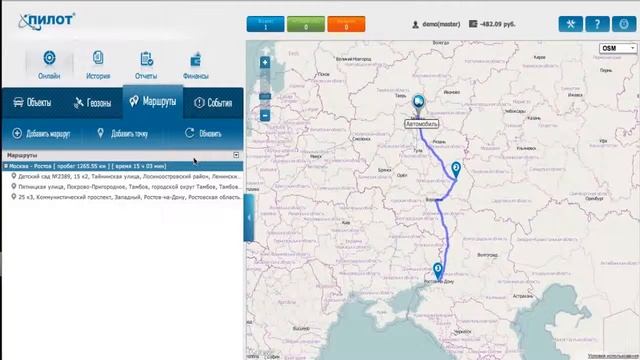Click the blue status counter button
The height and width of the screenshot is (360, 640).
click(265, 24)
